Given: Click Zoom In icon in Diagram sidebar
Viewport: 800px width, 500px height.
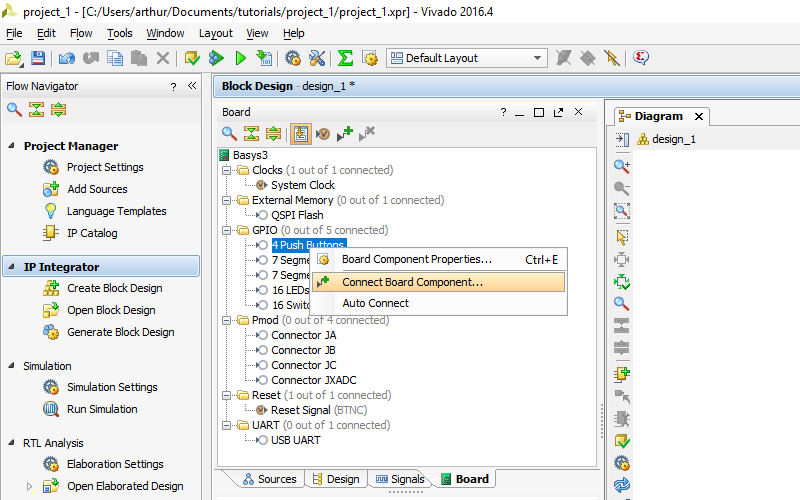Looking at the screenshot, I should [621, 166].
